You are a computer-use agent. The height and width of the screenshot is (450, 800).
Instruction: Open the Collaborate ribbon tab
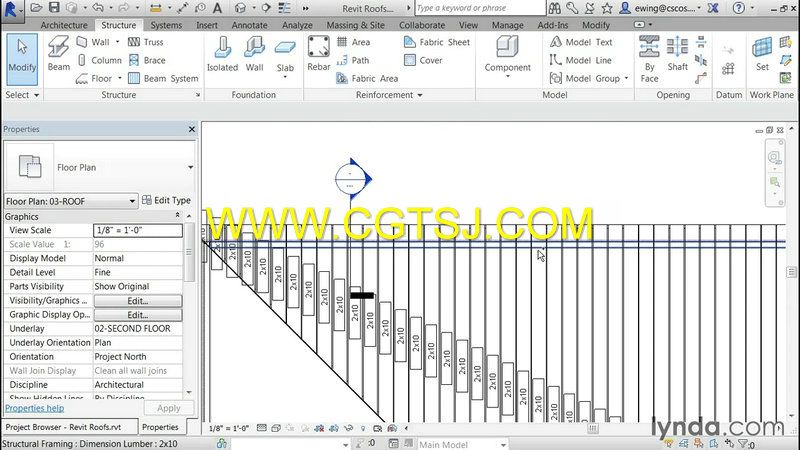pos(421,25)
